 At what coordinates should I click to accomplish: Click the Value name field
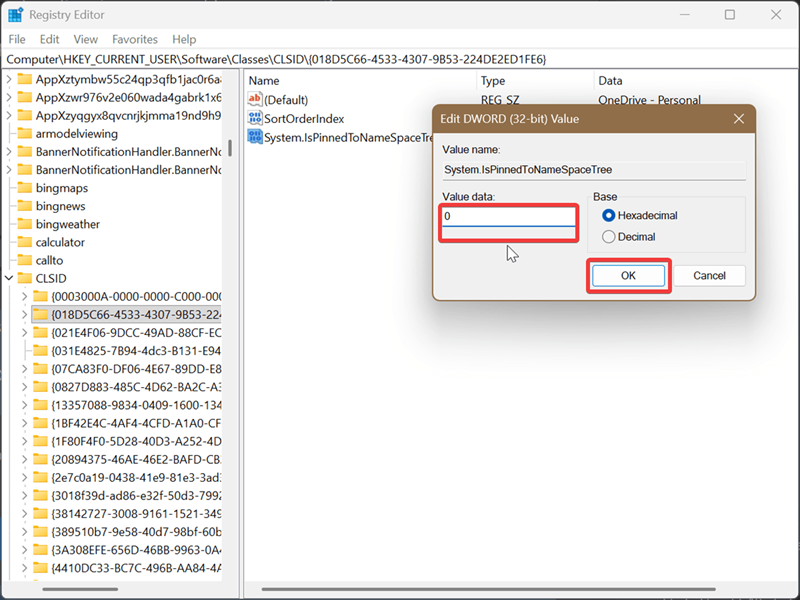[x=594, y=169]
